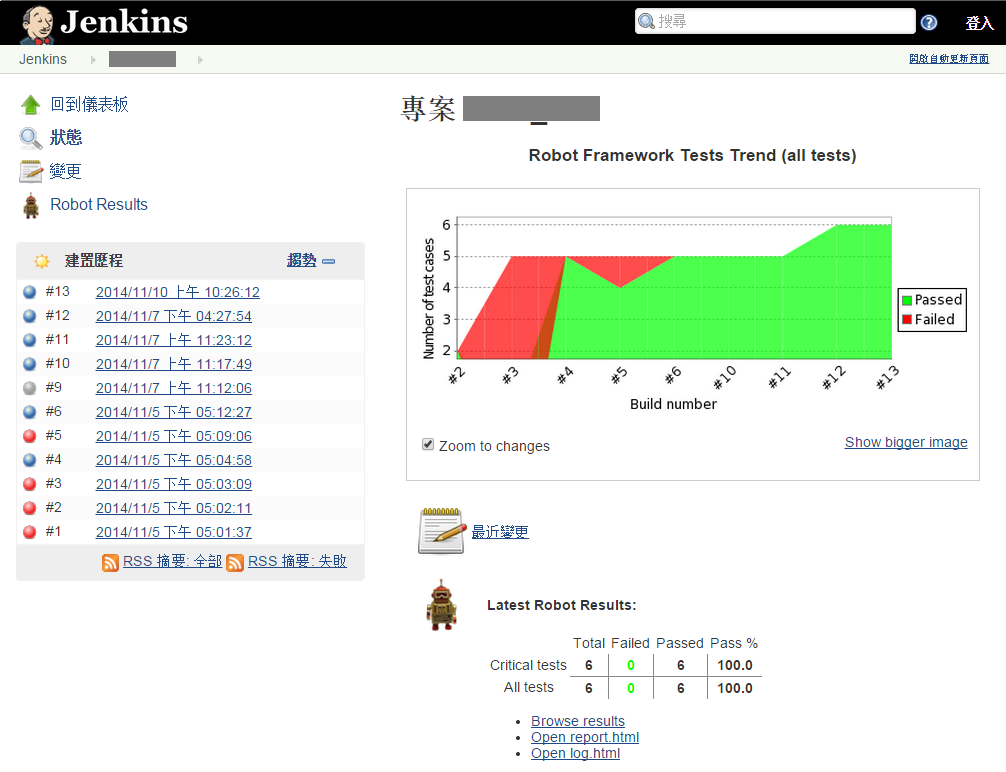Collapse build trend with minus icon
1006x772 pixels.
pos(328,262)
